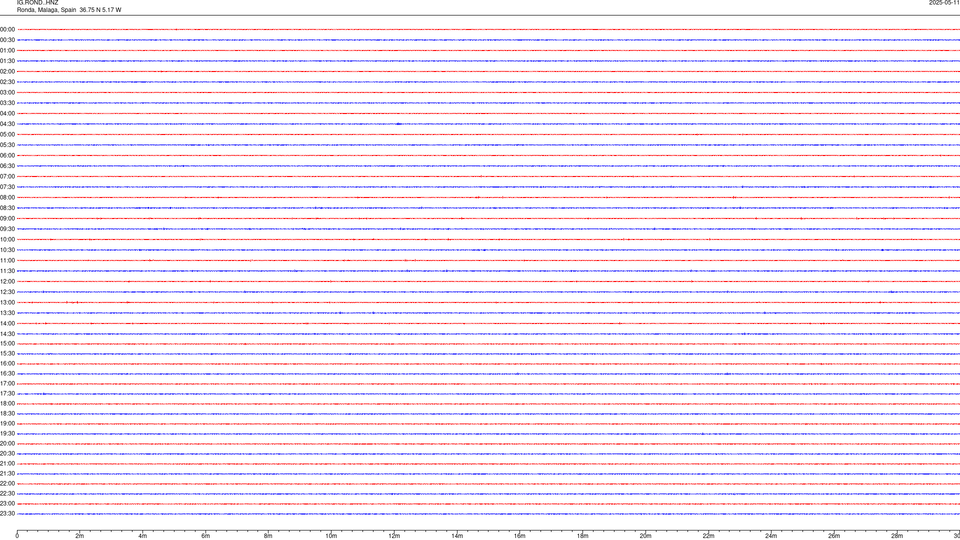Click the 22m tick label on time axis
Image resolution: width=960 pixels, height=540 pixels.
click(708, 536)
